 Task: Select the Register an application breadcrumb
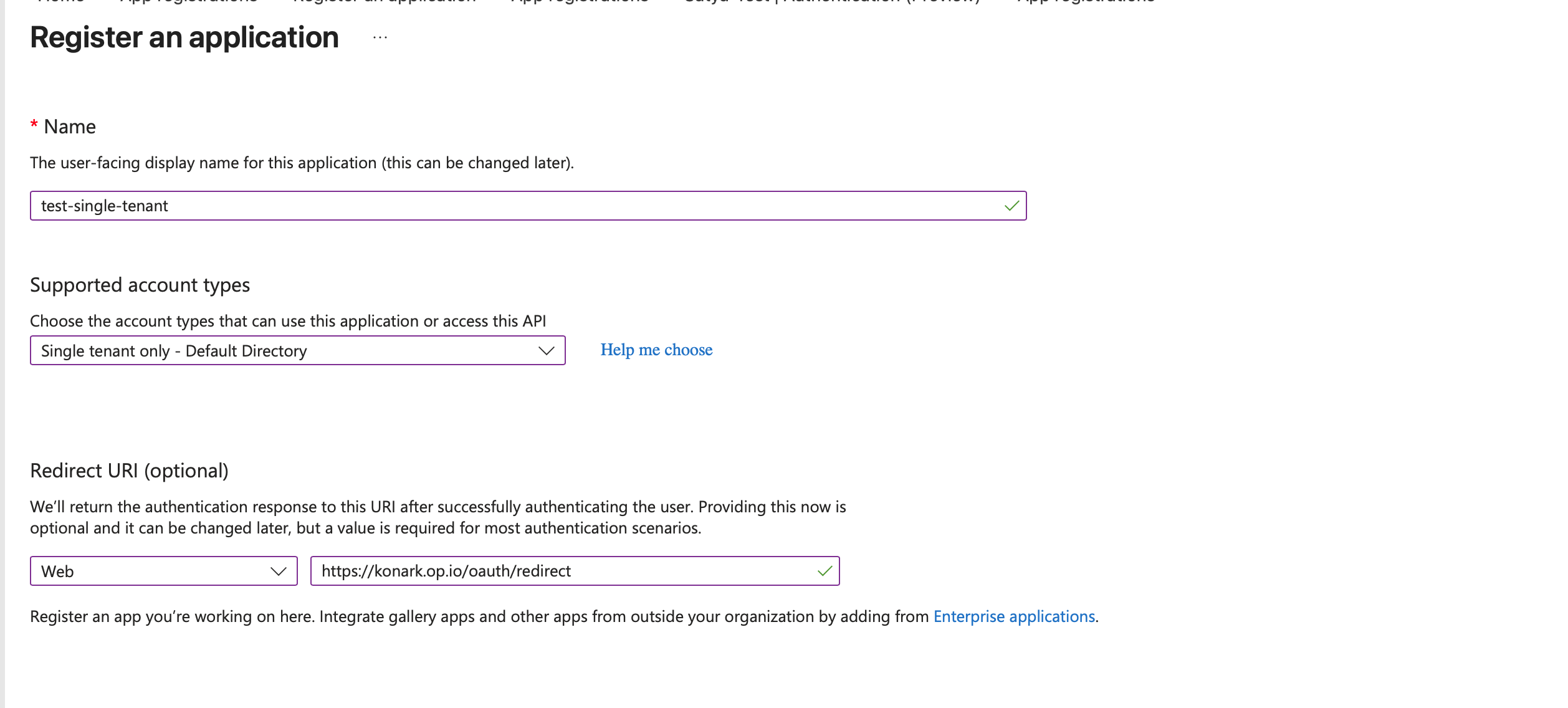pos(385,2)
